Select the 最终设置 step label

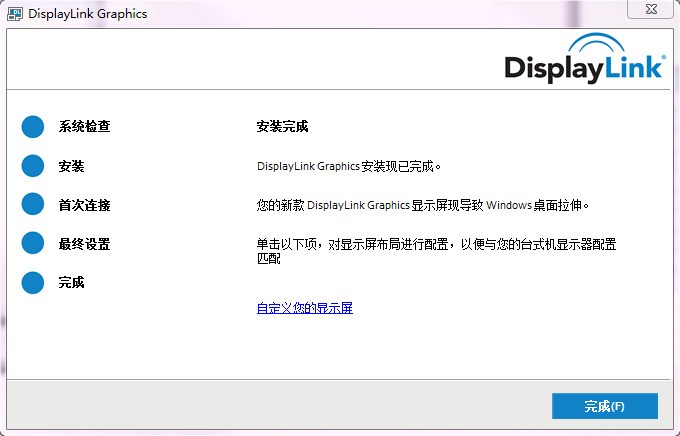85,244
